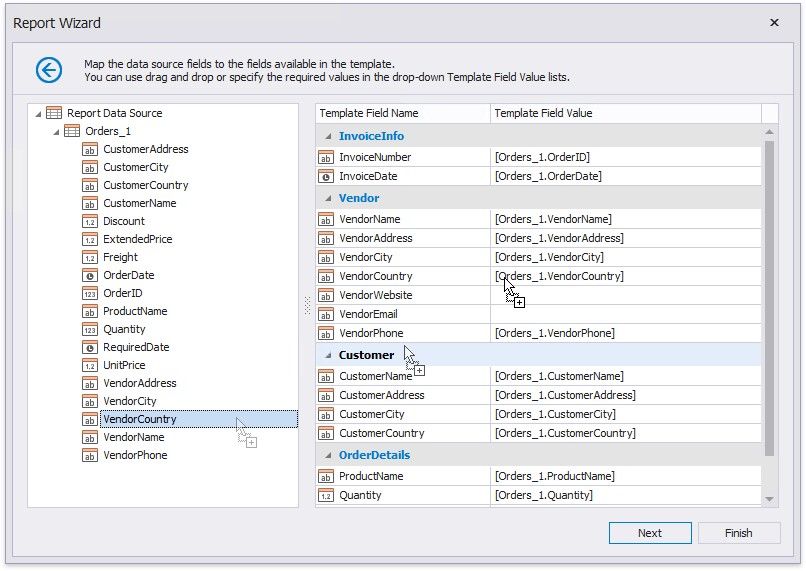Click the OrderDate clock type icon in tree
806x571 pixels.
(x=90, y=275)
